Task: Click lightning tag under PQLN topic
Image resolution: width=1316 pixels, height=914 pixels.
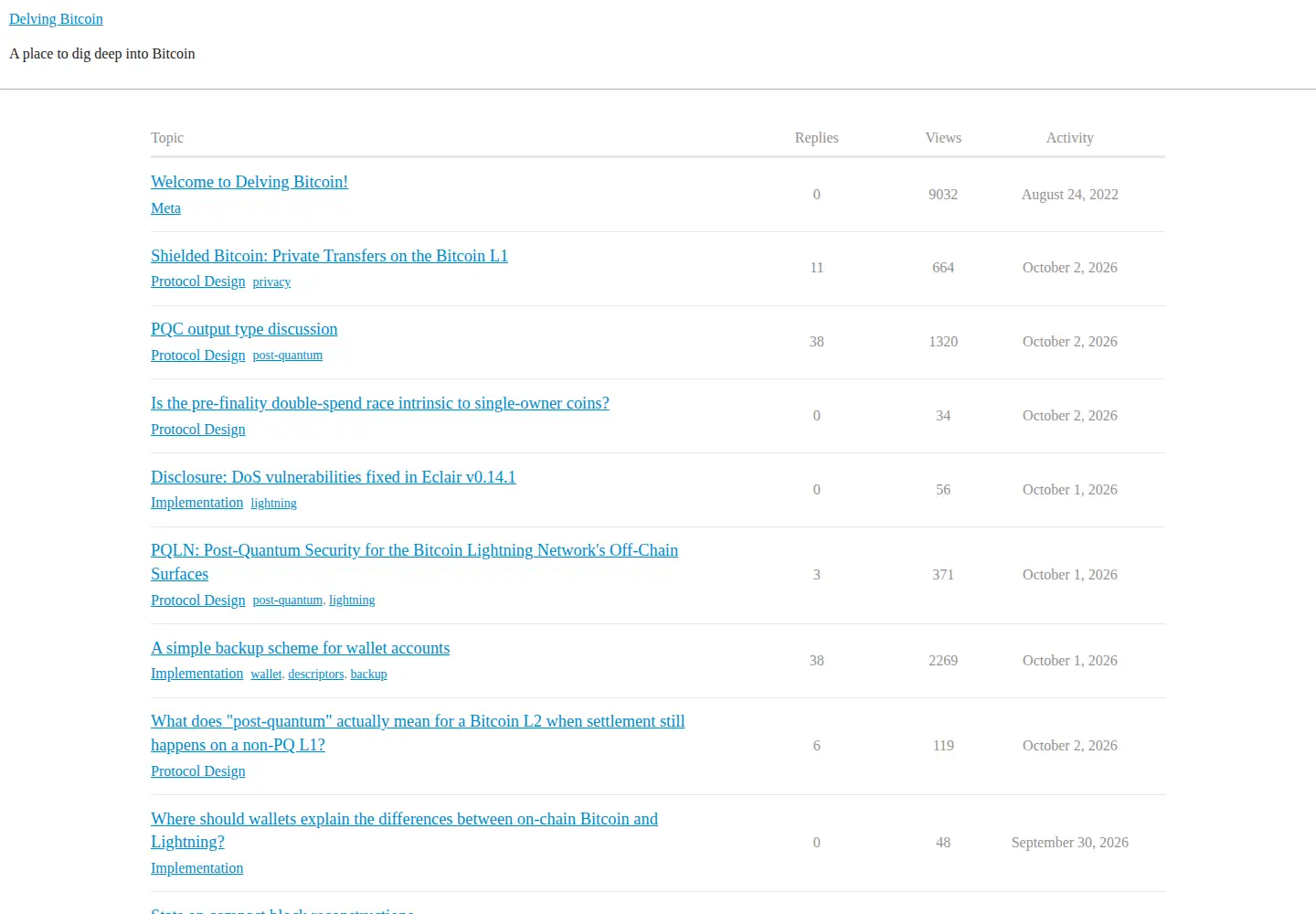Action: tap(352, 600)
